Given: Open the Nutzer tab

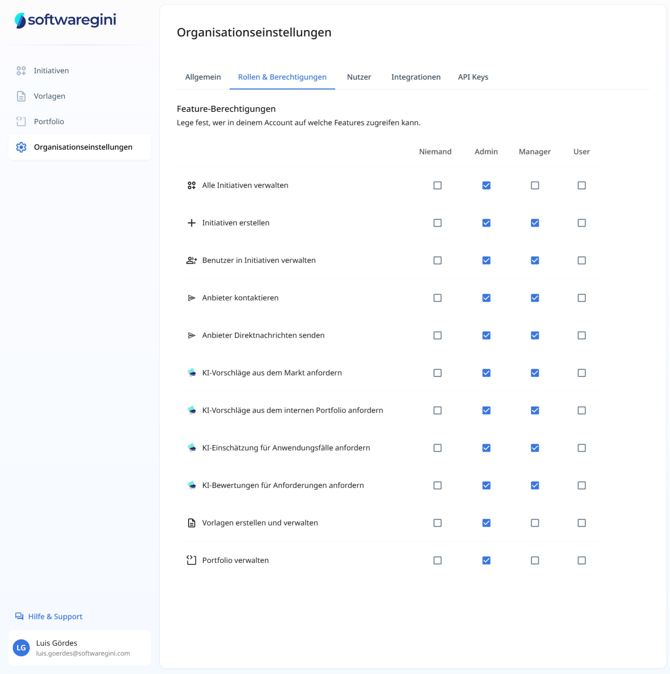Looking at the screenshot, I should [359, 77].
